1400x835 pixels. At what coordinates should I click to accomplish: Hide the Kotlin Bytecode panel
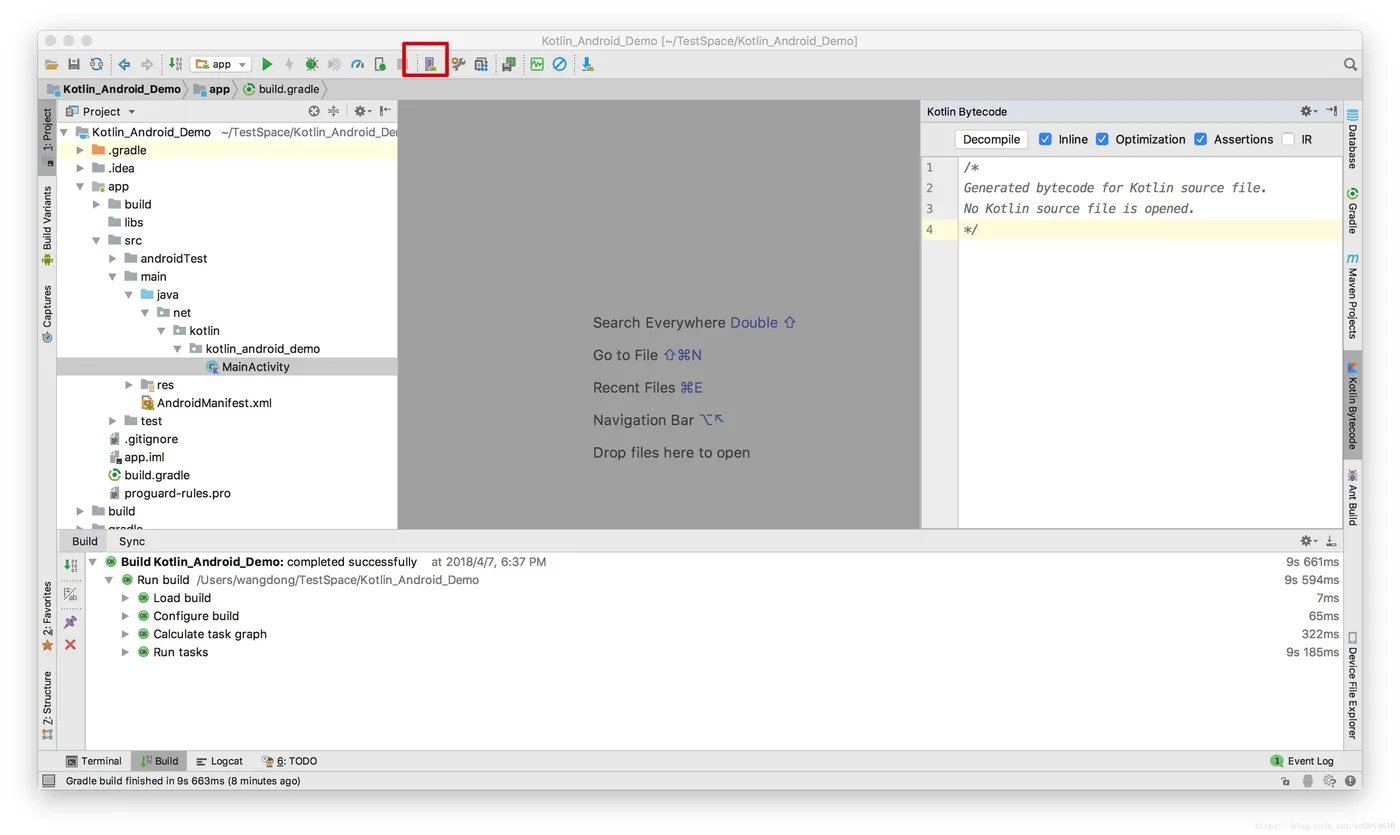point(1331,111)
